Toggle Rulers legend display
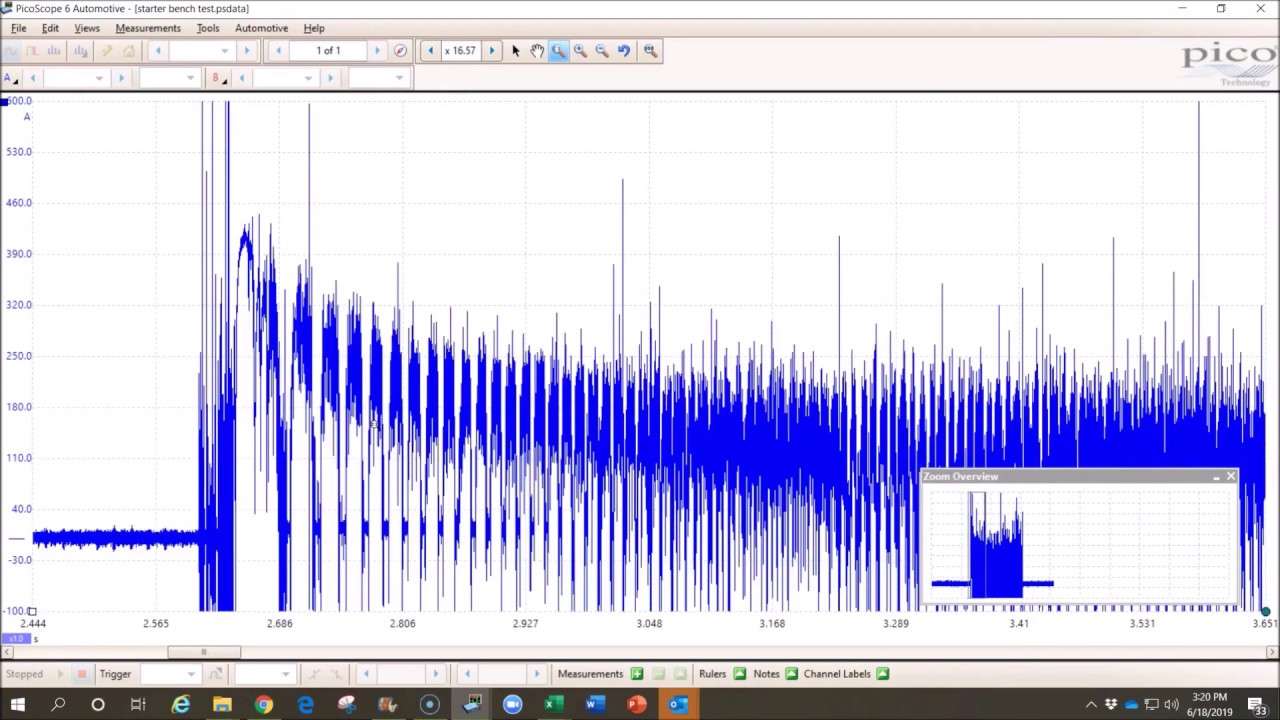The image size is (1280, 720). pyautogui.click(x=740, y=674)
